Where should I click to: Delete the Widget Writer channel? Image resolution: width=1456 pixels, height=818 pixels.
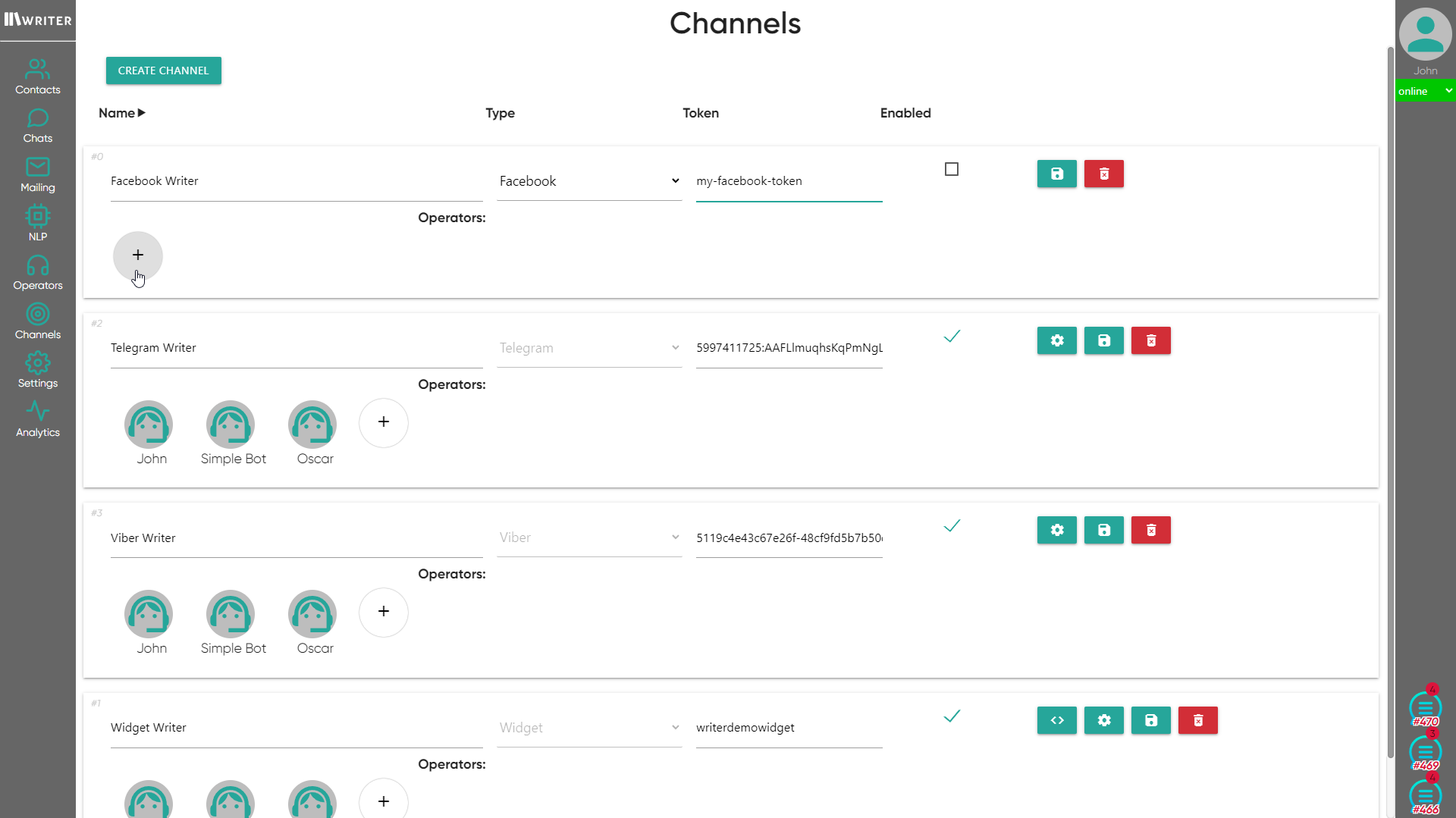coord(1198,720)
